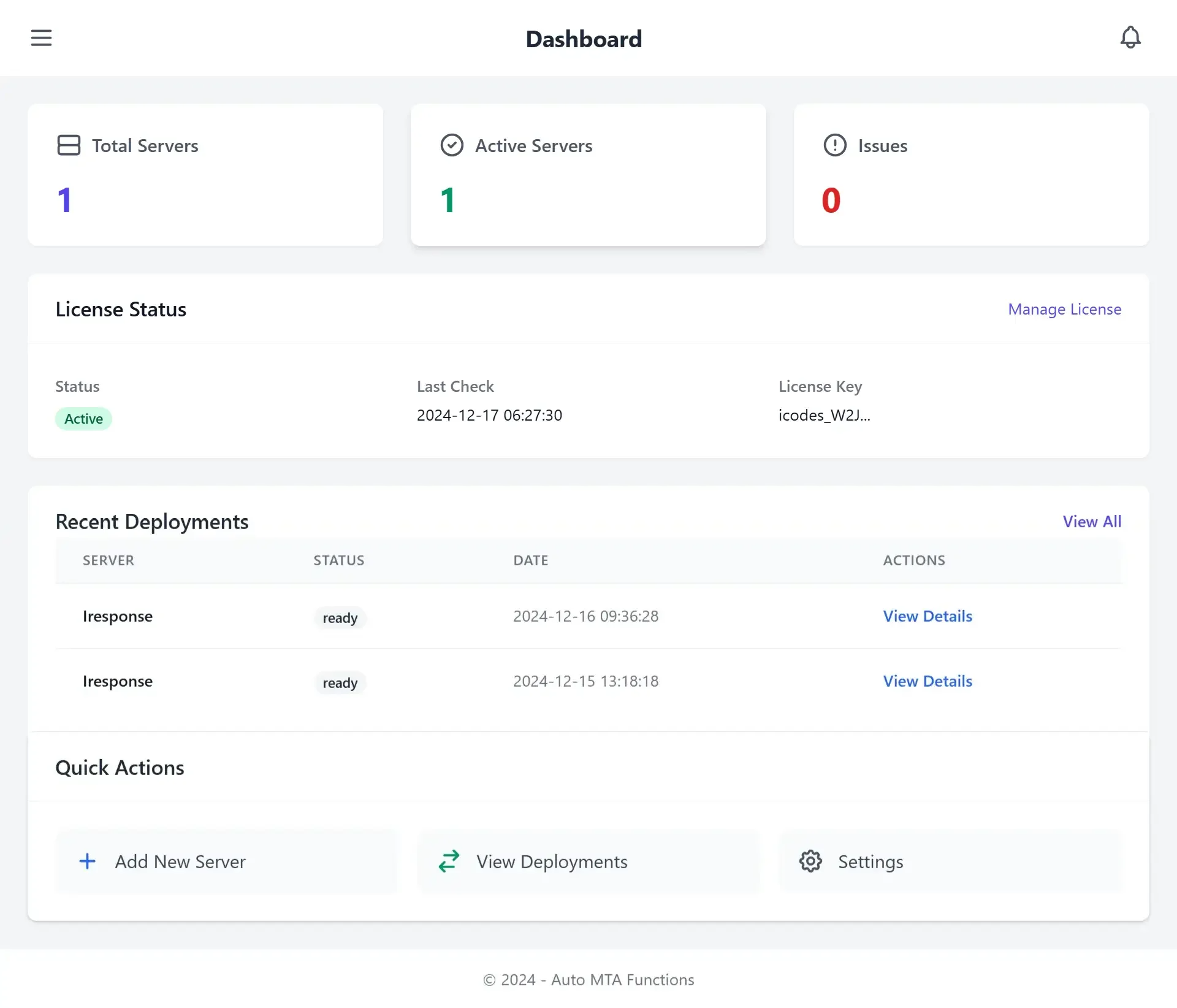Click the Issues card label
Screen dimensions: 1177x1008
coord(883,146)
